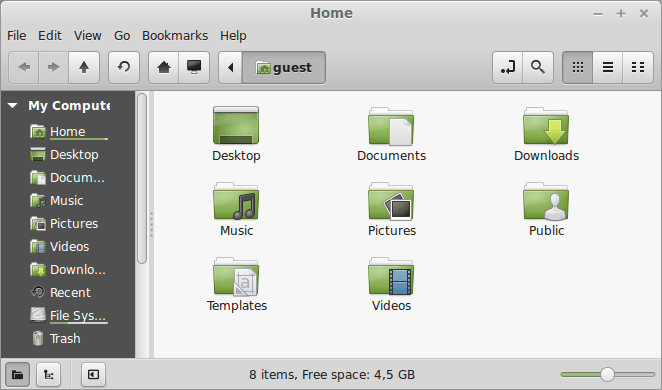
Task: Open the Help menu
Action: (233, 36)
